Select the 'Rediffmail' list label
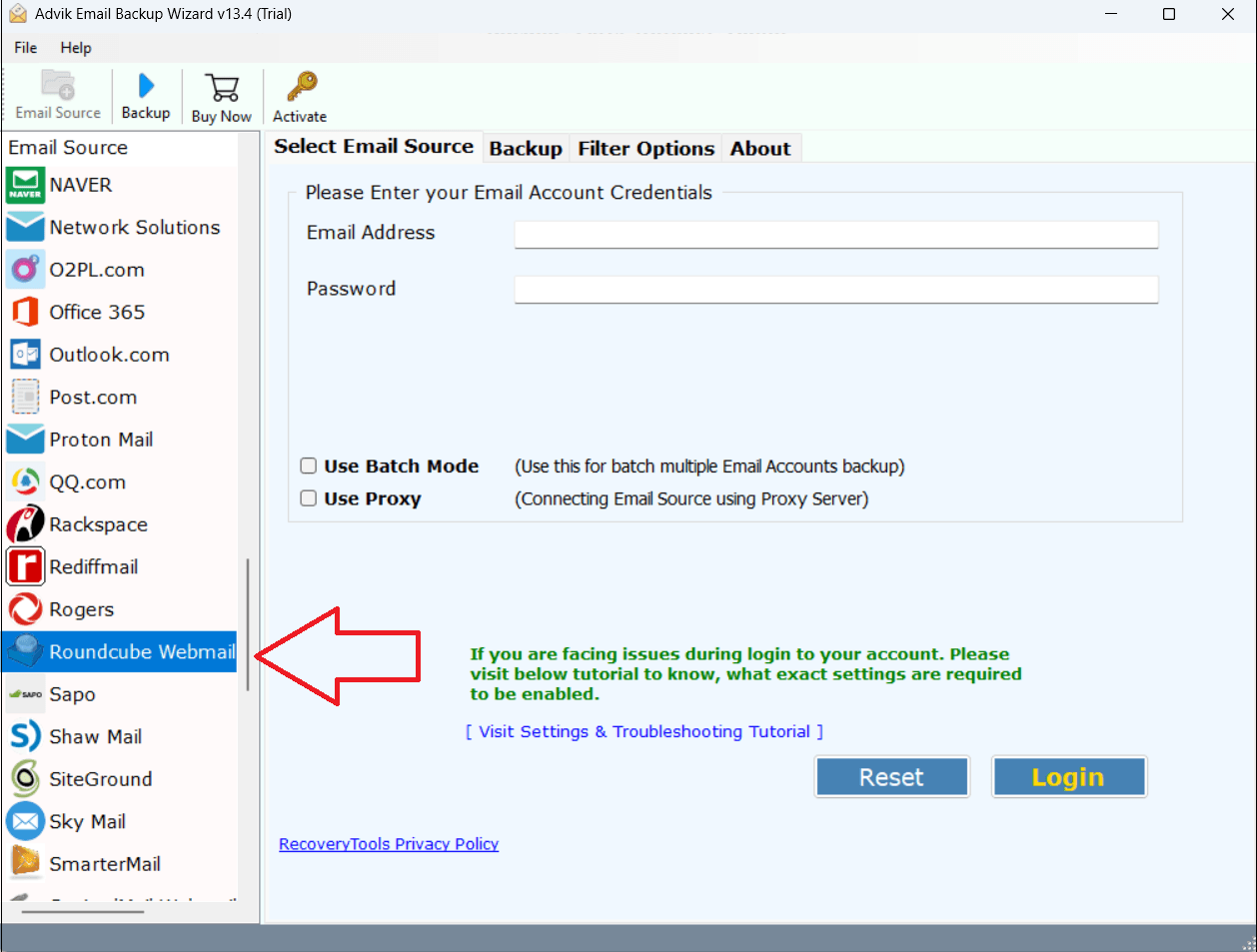This screenshot has height=952, width=1257. [x=94, y=567]
